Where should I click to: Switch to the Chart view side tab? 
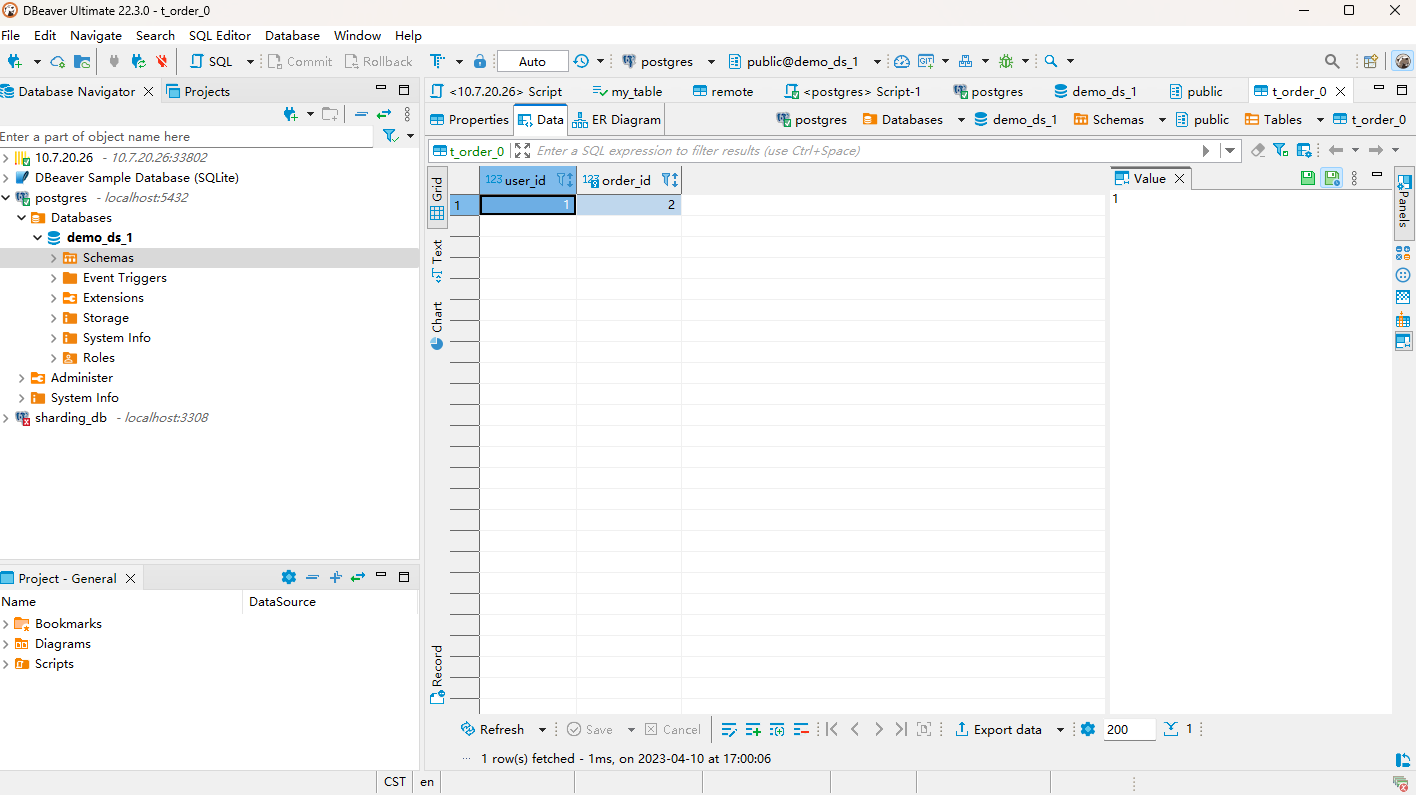tap(437, 325)
